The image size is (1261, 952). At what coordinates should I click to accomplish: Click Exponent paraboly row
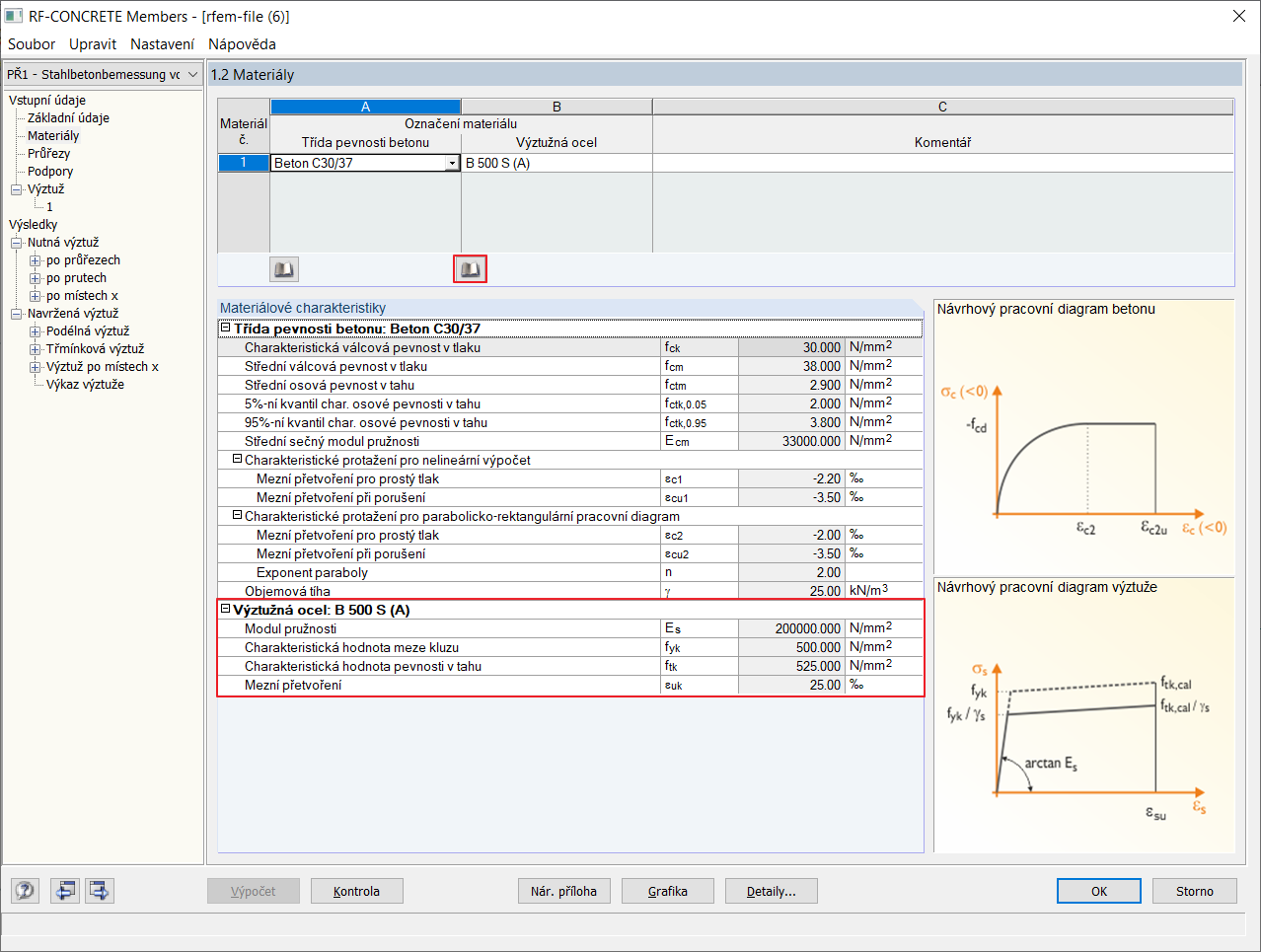(x=570, y=572)
